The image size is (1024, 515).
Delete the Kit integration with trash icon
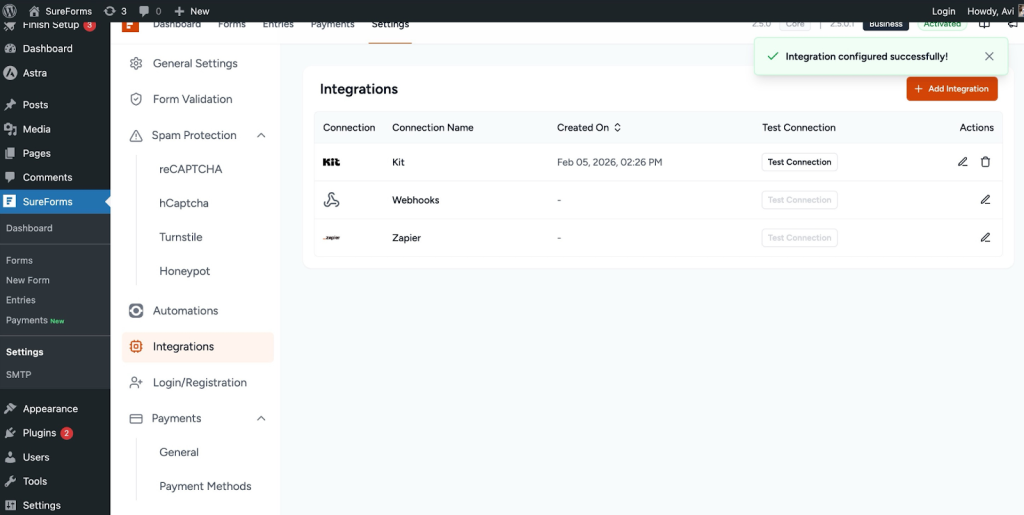[985, 162]
